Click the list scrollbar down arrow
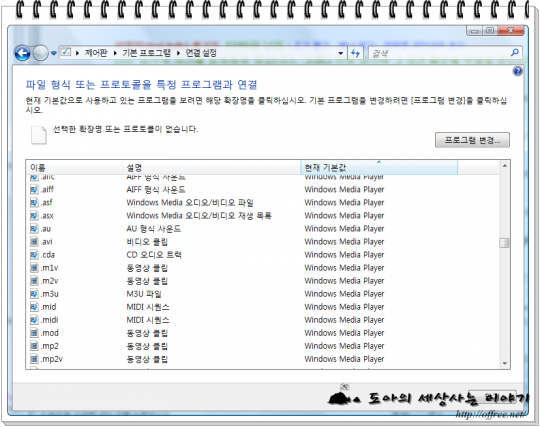Viewport: 540px width, 427px height. [x=505, y=363]
